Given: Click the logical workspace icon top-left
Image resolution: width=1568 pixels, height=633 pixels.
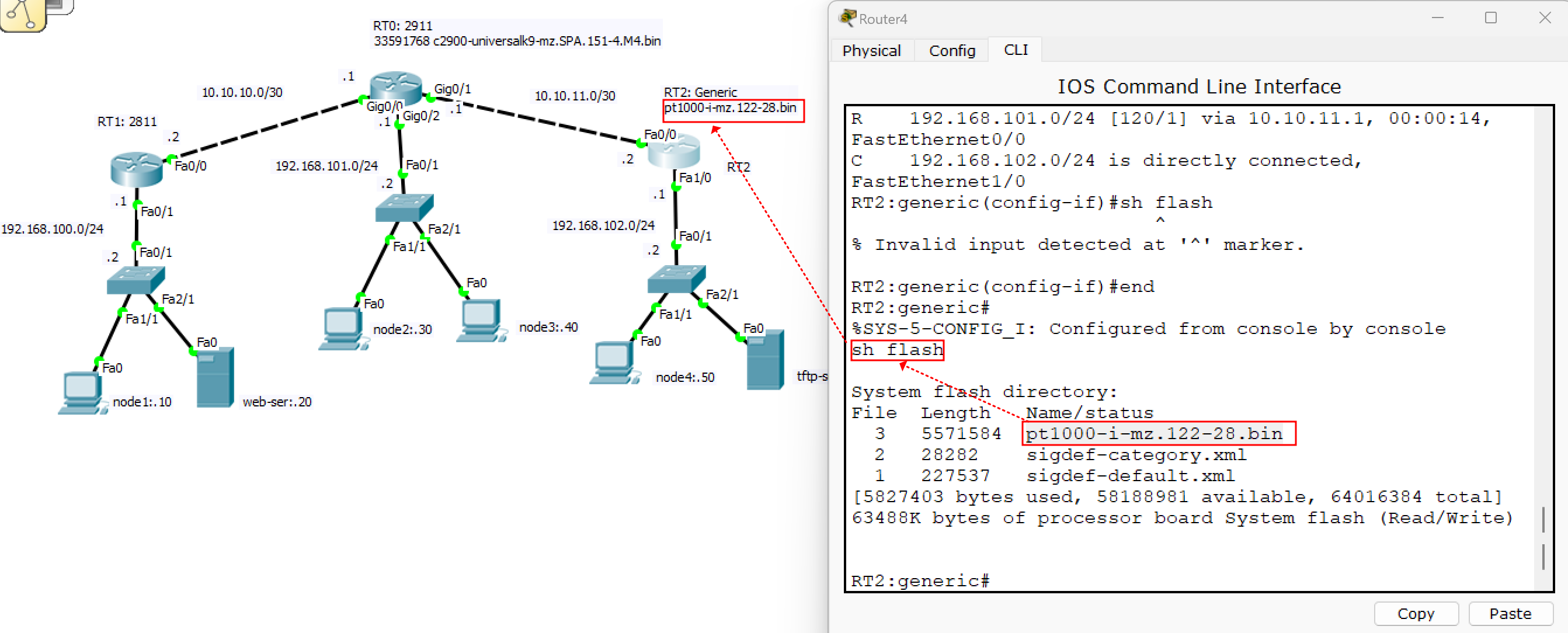Looking at the screenshot, I should (x=23, y=13).
